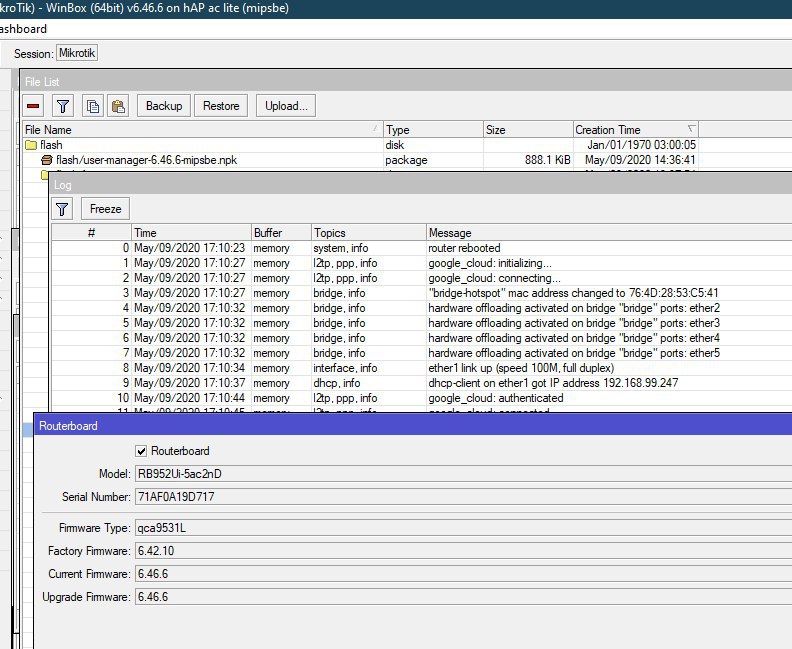
Task: Sort files by Creation Time column
Action: tap(636, 130)
